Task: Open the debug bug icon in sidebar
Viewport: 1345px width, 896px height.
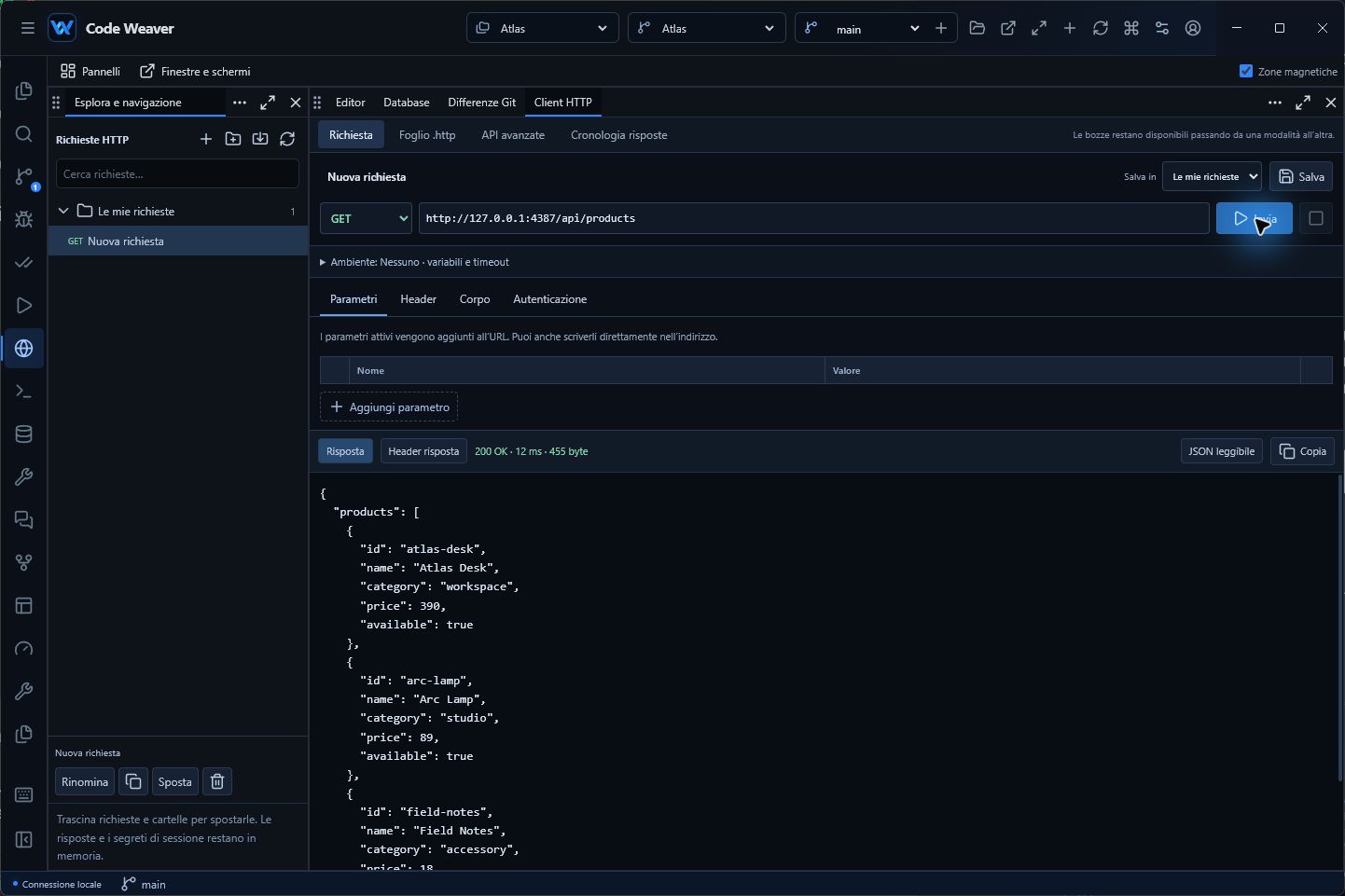Action: (24, 220)
